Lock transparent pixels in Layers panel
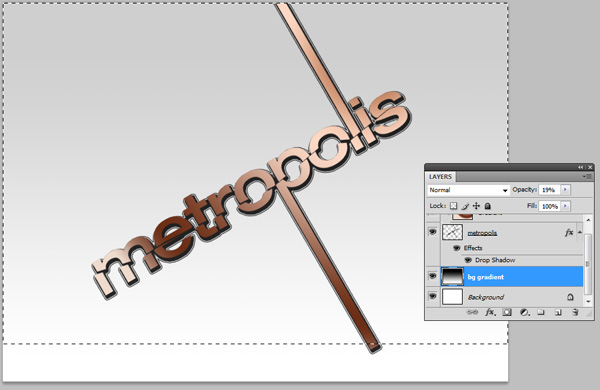 tap(453, 206)
